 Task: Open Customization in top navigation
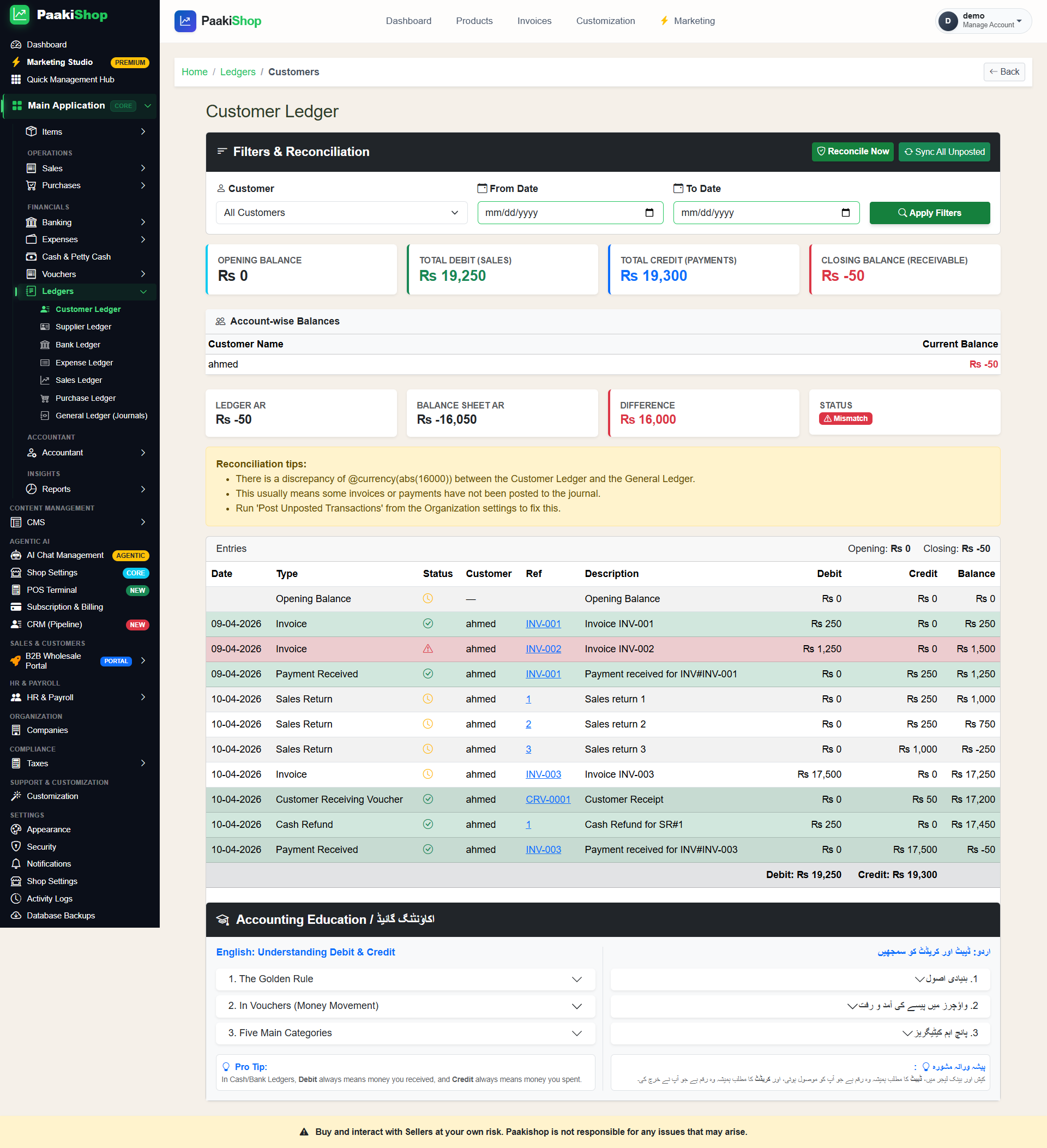(x=605, y=21)
